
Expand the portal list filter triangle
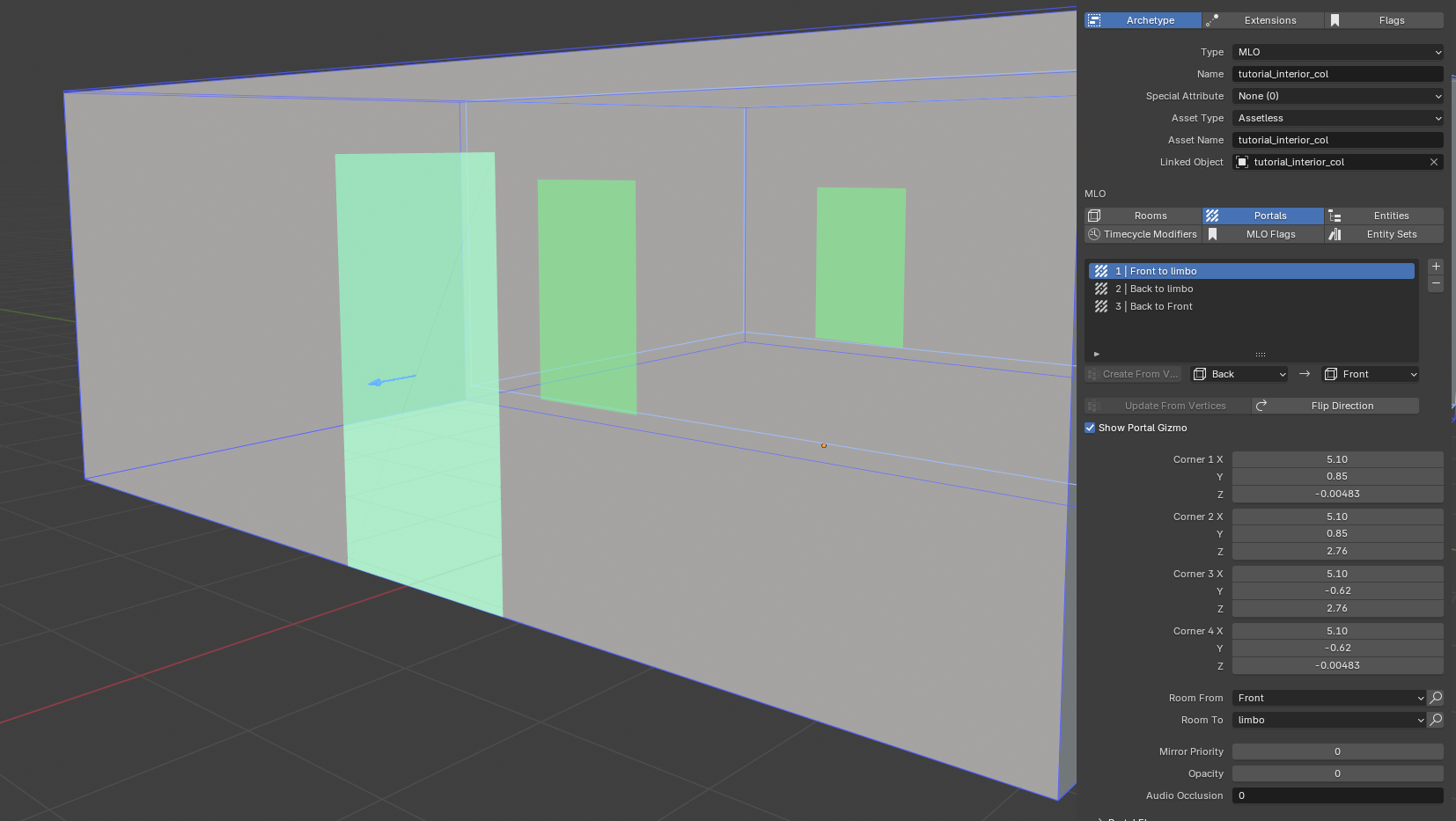coord(1097,354)
